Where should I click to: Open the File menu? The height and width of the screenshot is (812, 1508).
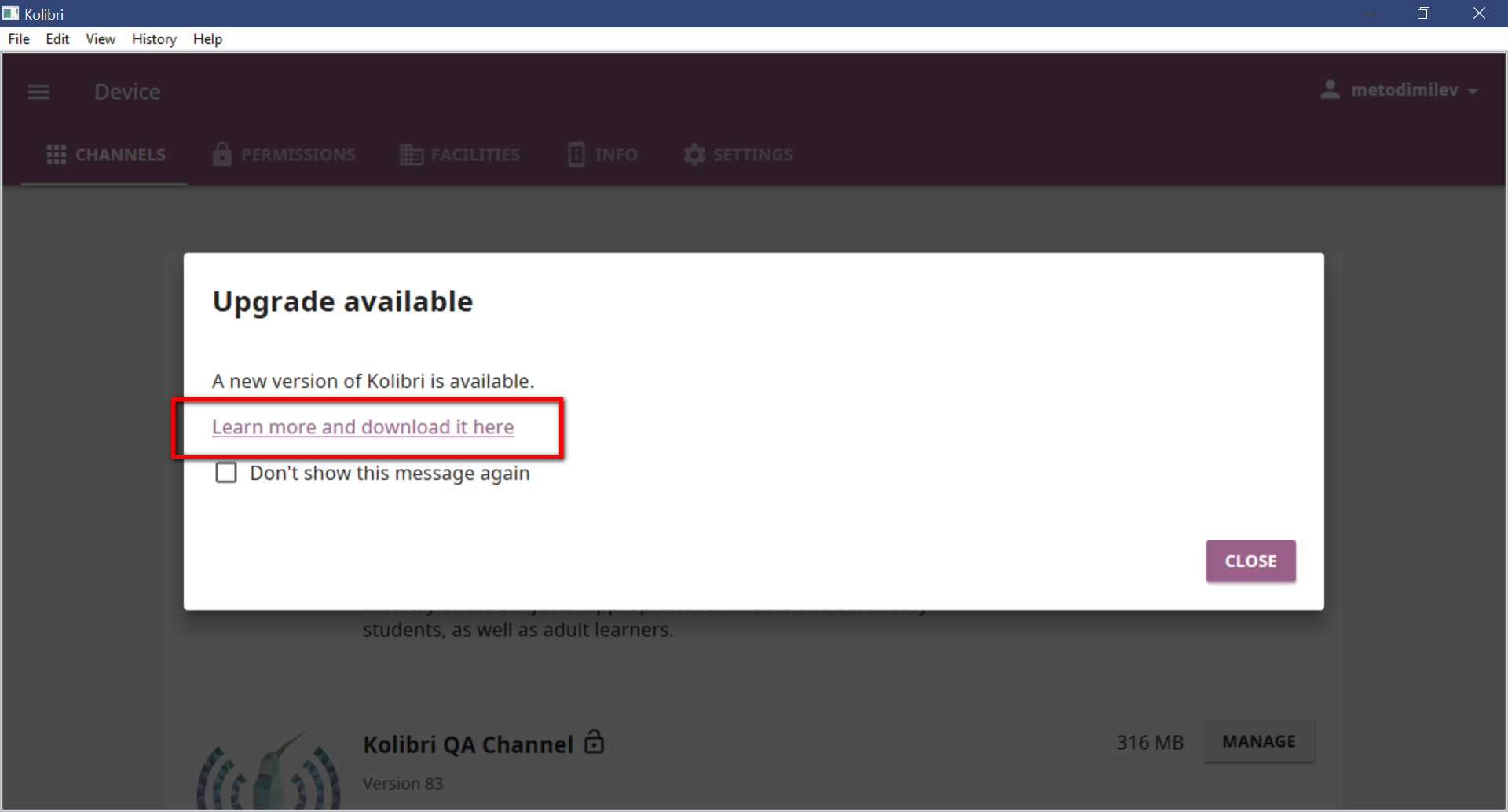click(x=19, y=39)
